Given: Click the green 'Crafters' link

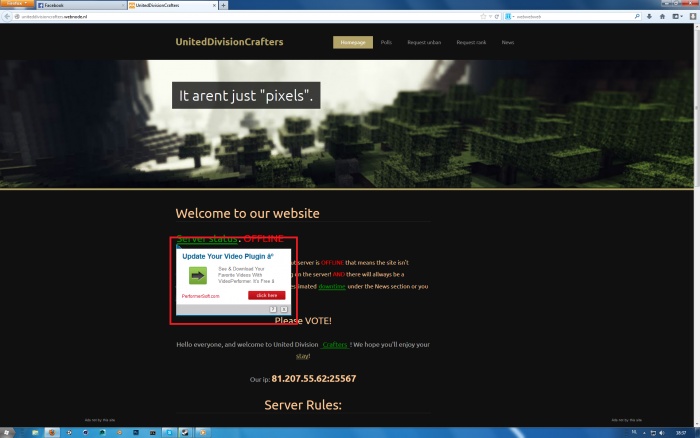Looking at the screenshot, I should click(x=334, y=345).
